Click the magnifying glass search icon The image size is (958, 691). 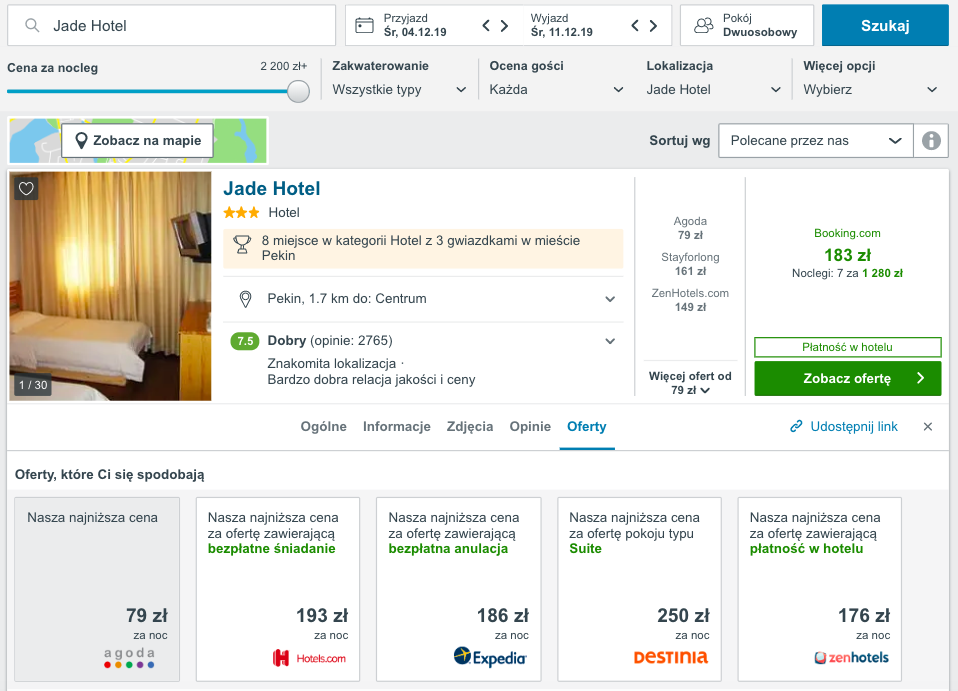[x=33, y=26]
